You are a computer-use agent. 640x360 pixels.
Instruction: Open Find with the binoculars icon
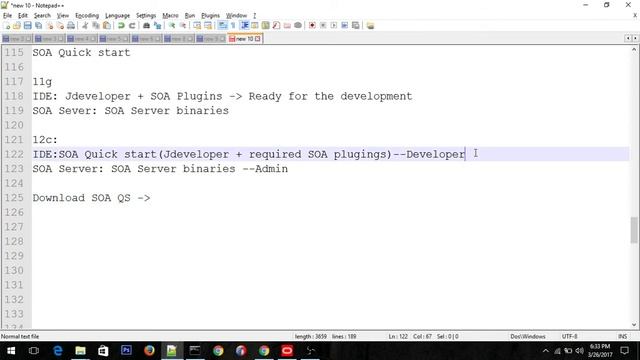click(x=146, y=26)
